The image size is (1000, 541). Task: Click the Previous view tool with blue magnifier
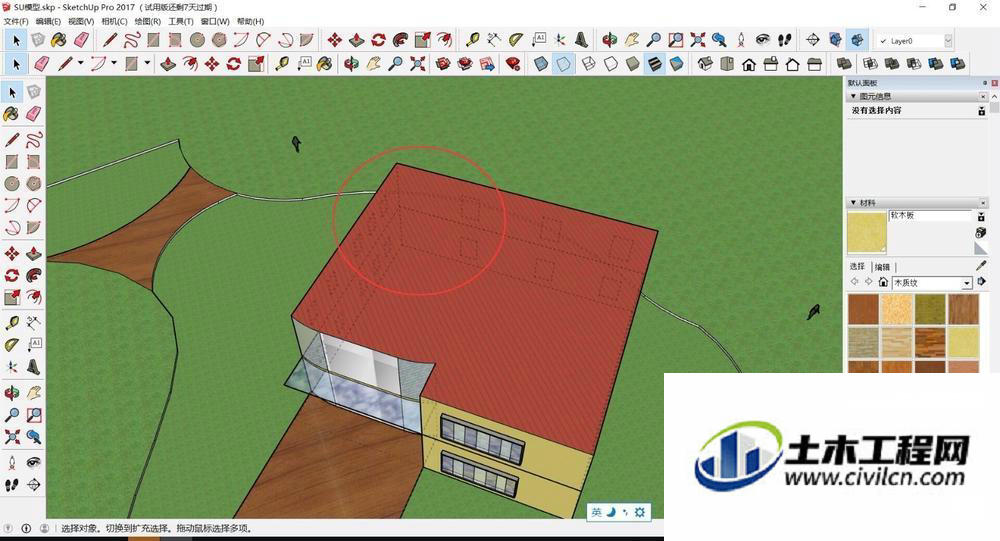(x=719, y=40)
